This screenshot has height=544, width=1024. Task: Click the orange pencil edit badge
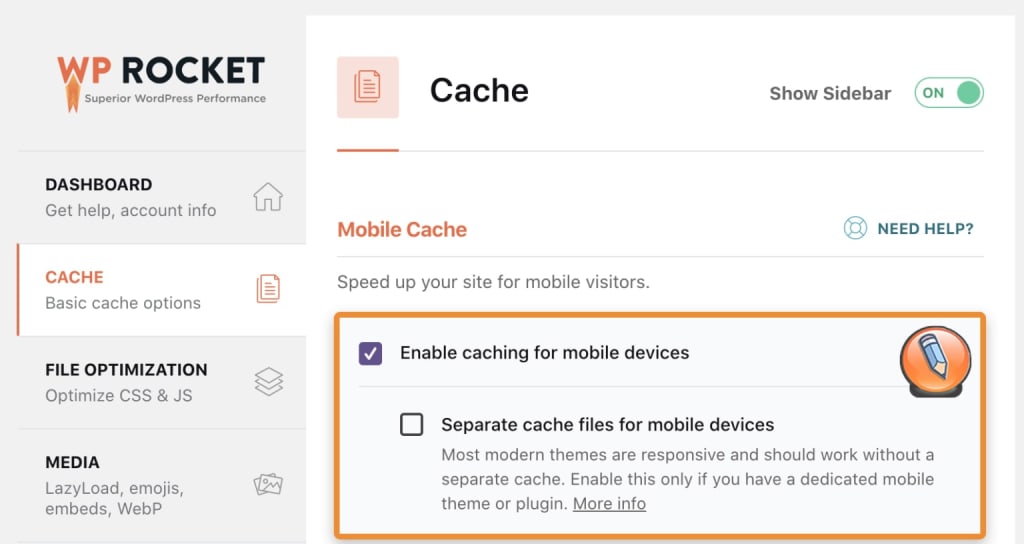point(936,362)
